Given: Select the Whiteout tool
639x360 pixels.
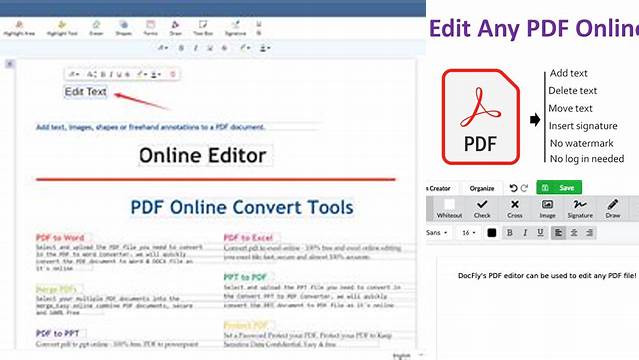Looking at the screenshot, I should [x=449, y=208].
